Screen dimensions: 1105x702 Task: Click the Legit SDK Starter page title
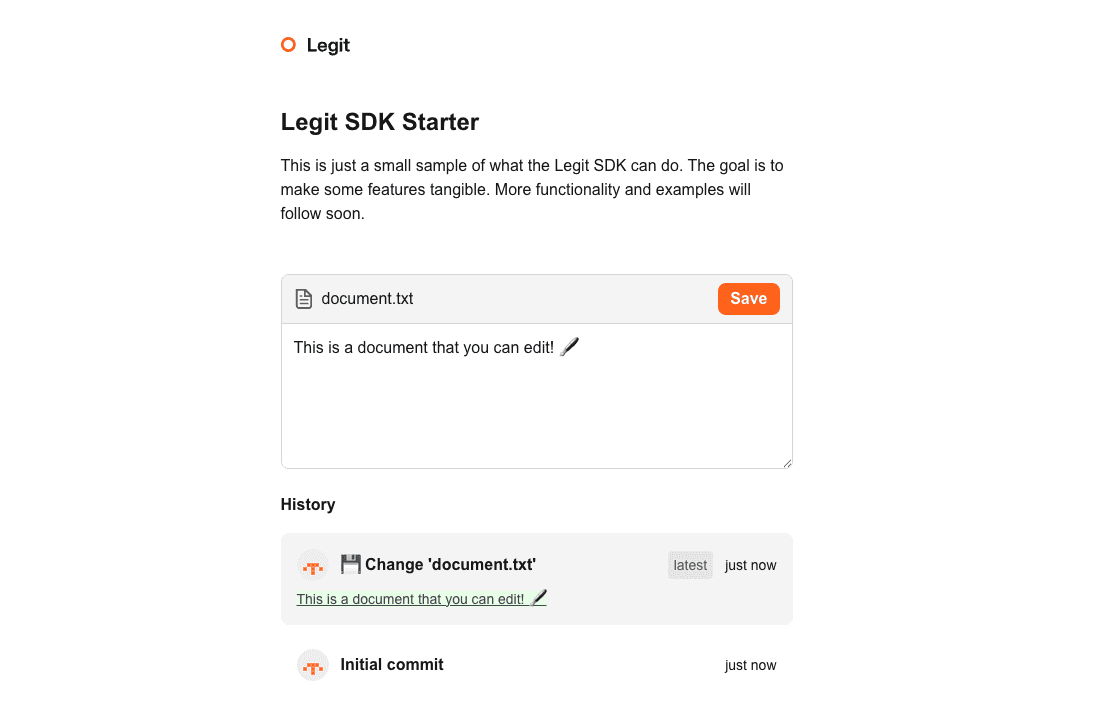click(x=379, y=121)
